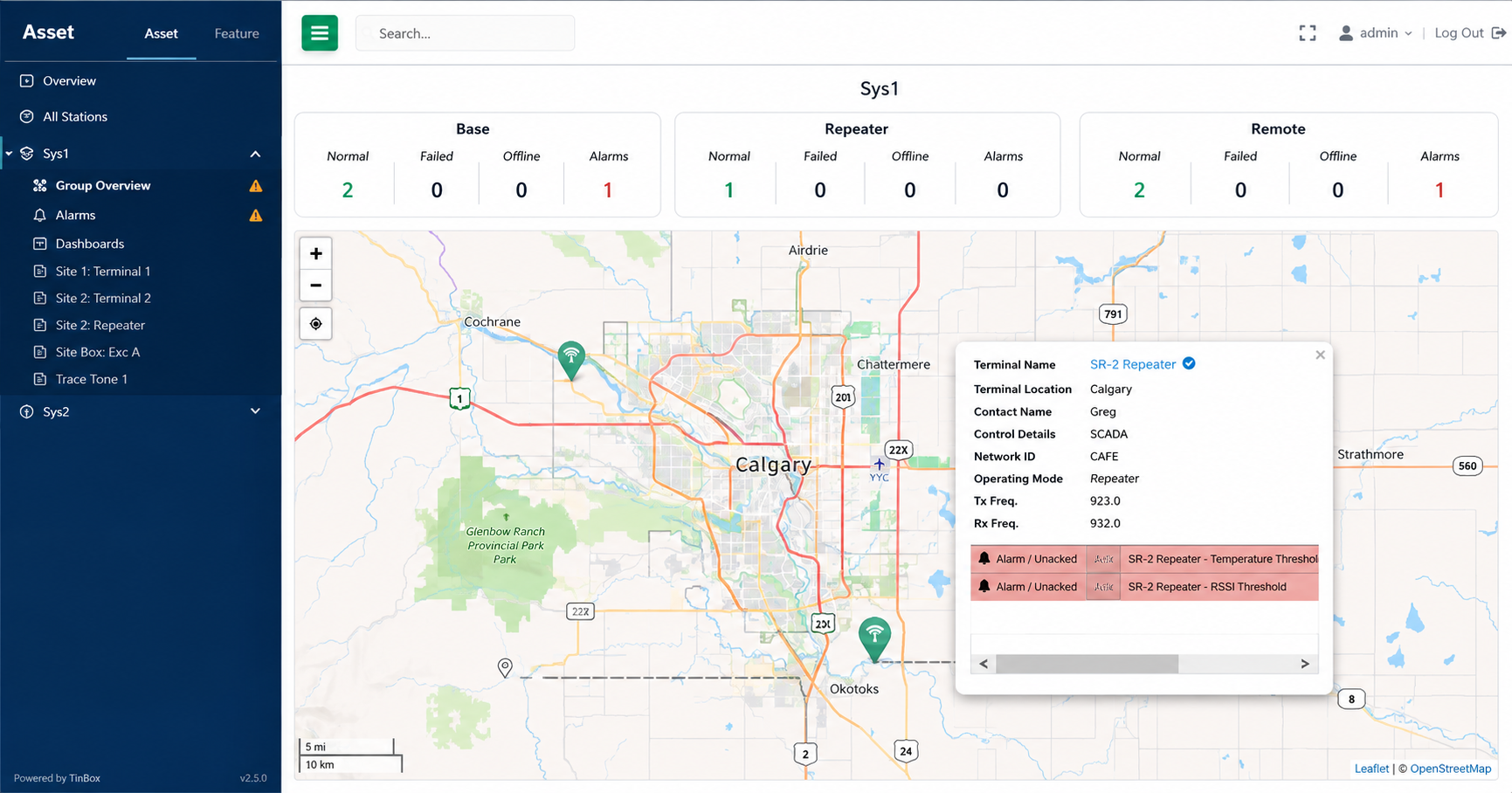Click the popup scrollbar right arrow
Image resolution: width=1512 pixels, height=793 pixels.
tap(1305, 664)
